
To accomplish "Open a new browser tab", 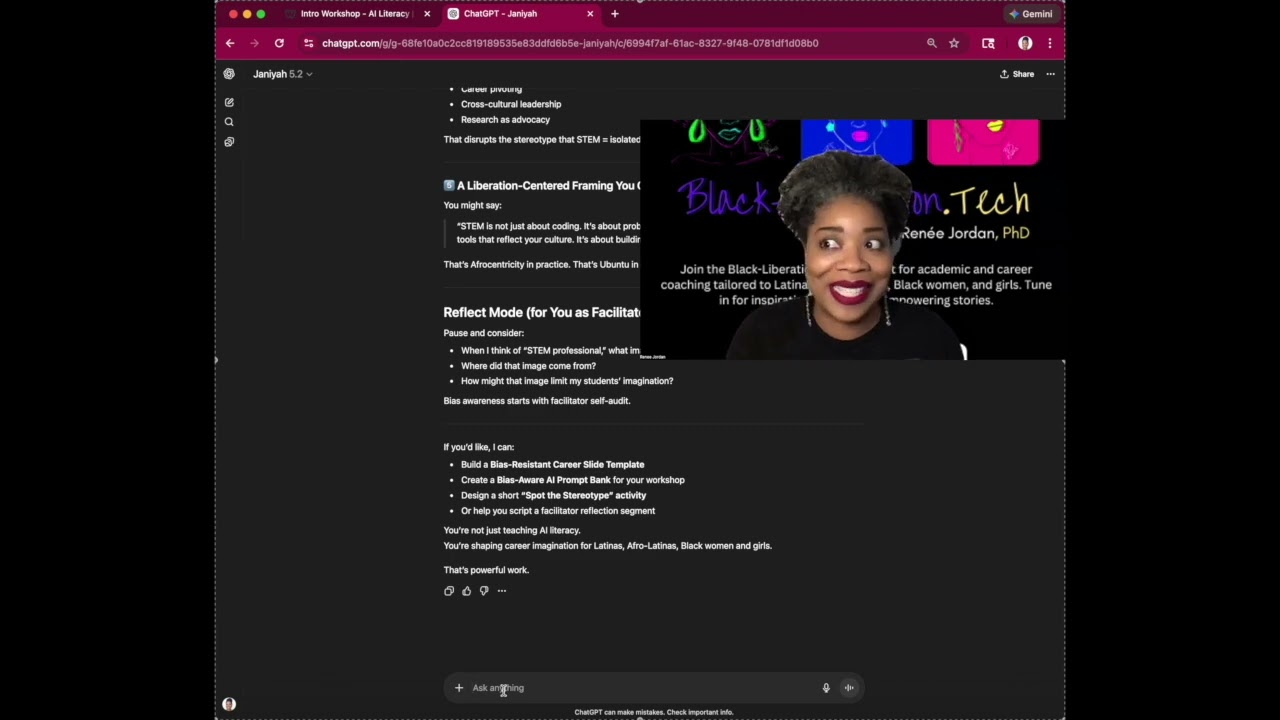I will pyautogui.click(x=615, y=14).
